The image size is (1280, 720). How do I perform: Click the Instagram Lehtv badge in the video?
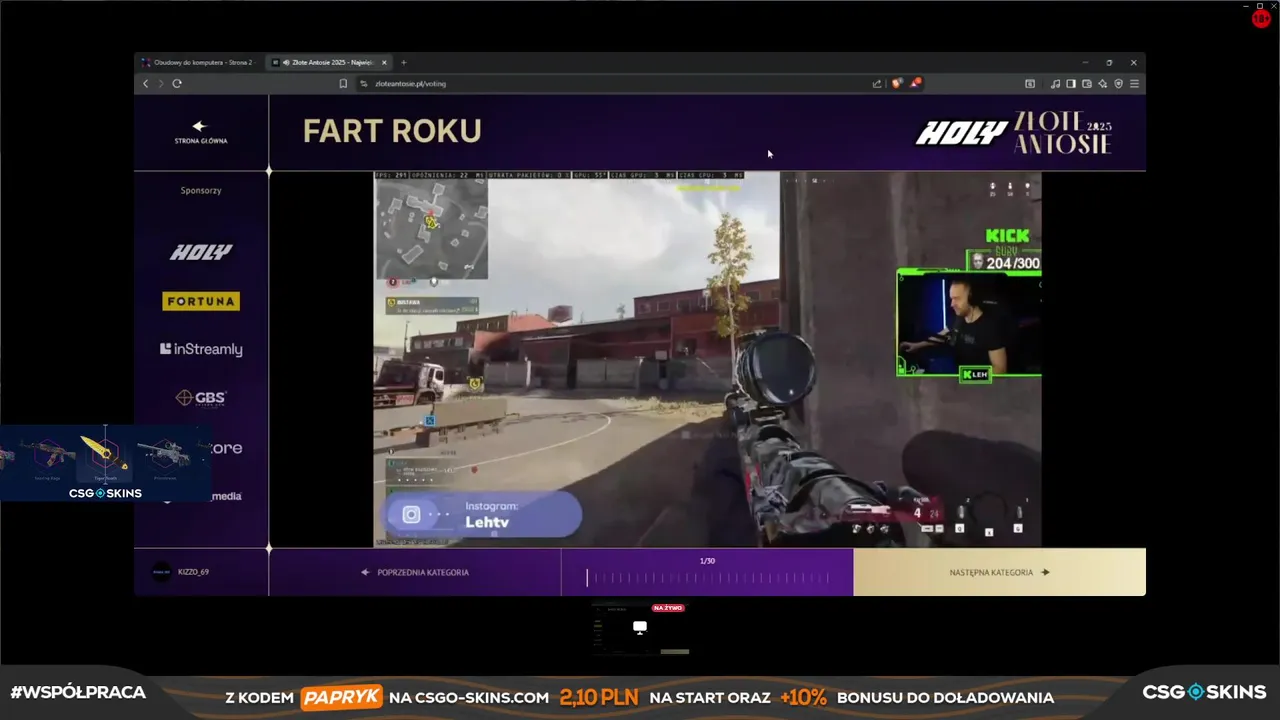483,515
